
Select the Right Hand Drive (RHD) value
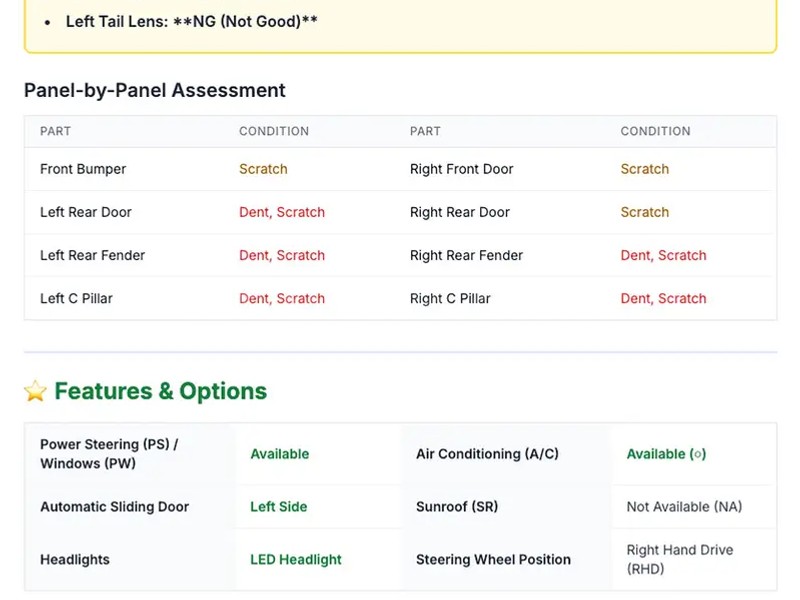[679, 559]
